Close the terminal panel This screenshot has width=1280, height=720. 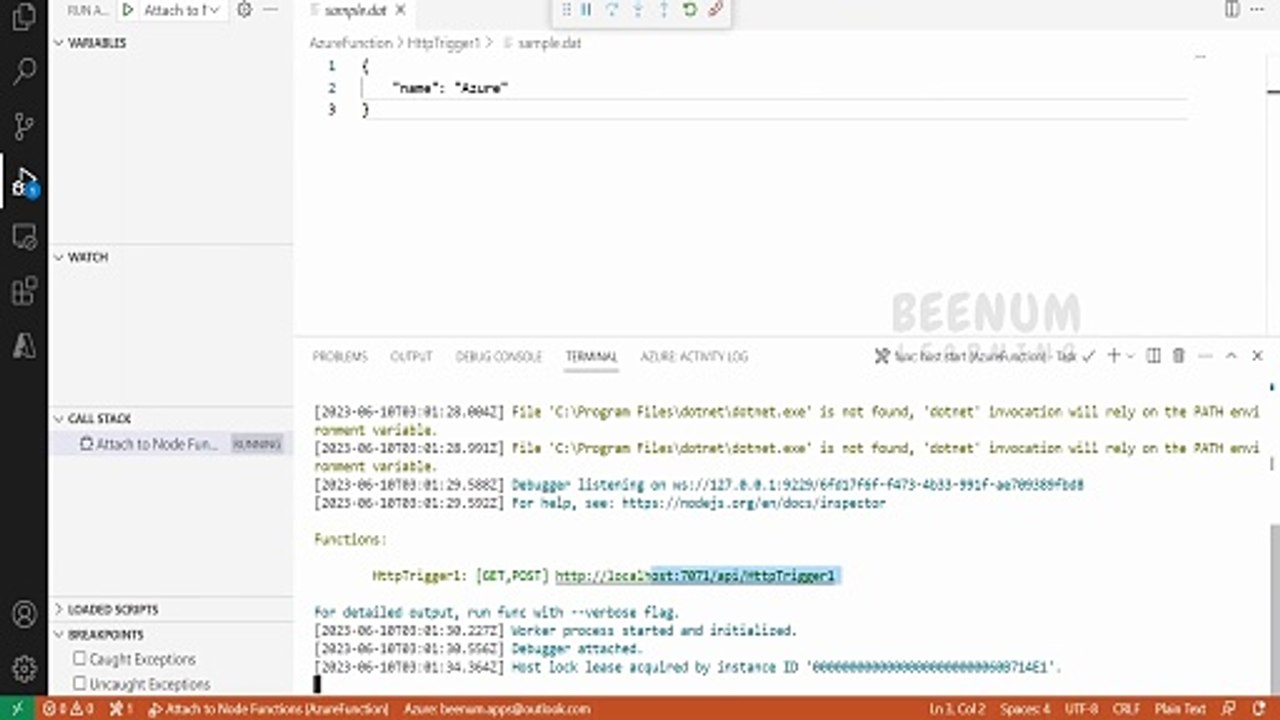click(x=1257, y=355)
